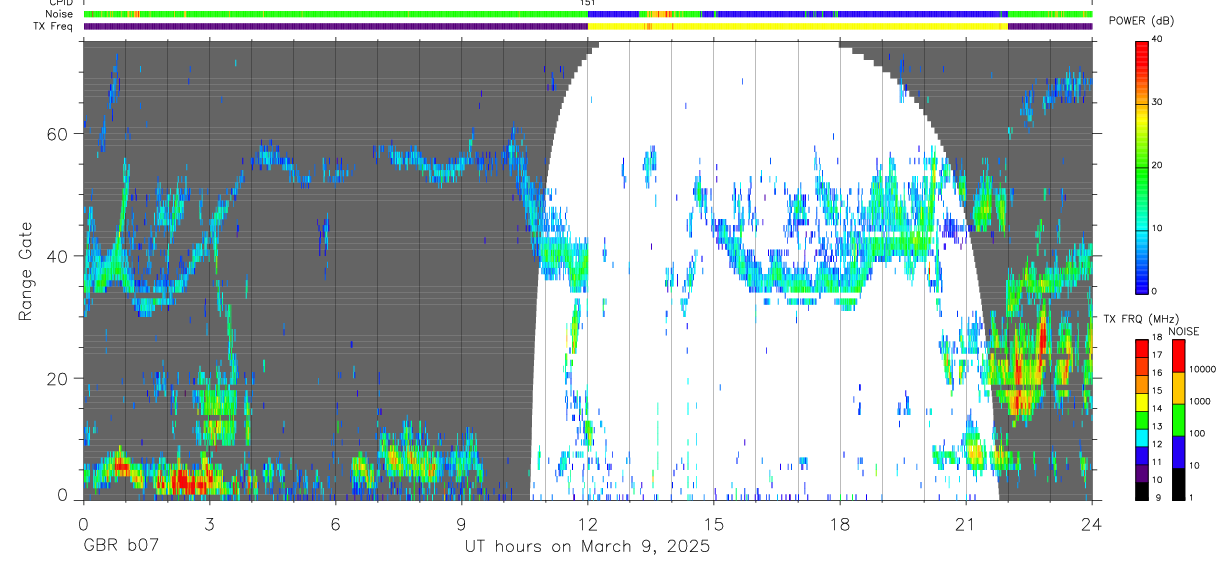The image size is (1228, 567).
Task: Click the 11 tick on TX FRQ legend
Action: point(1157,461)
